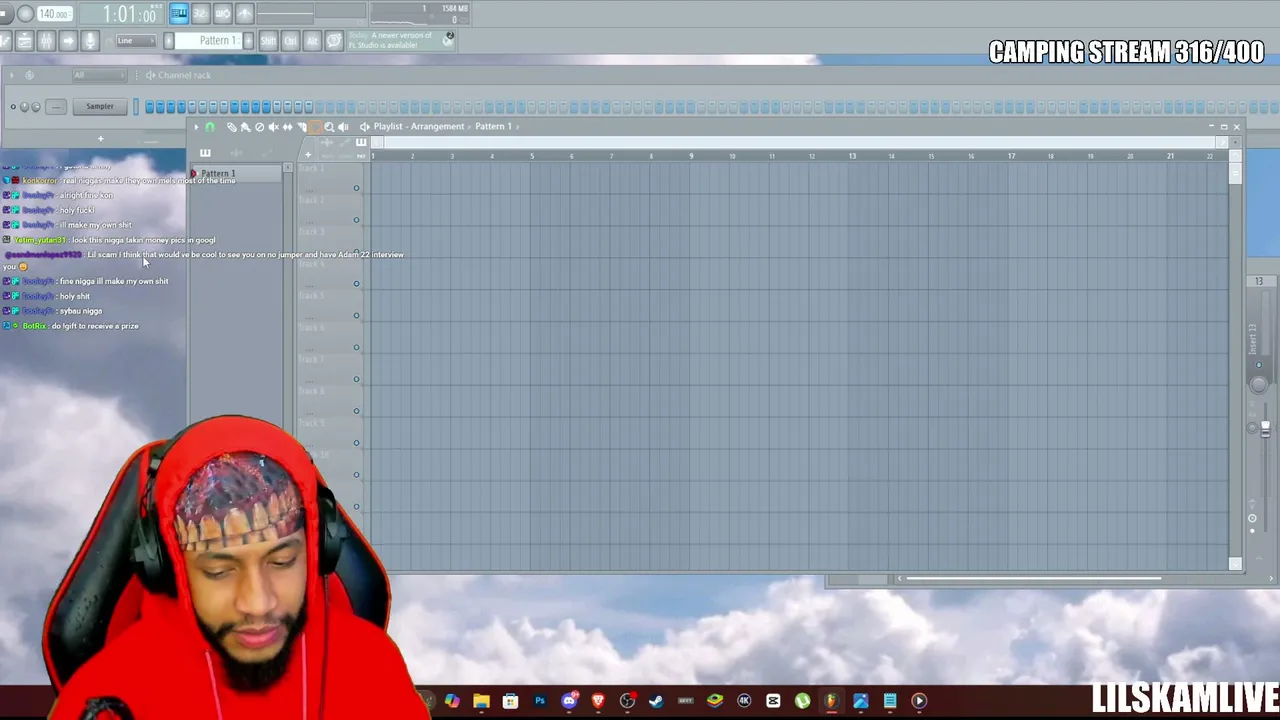Toggle the Alt modifier button
This screenshot has width=1280, height=720.
(x=312, y=40)
